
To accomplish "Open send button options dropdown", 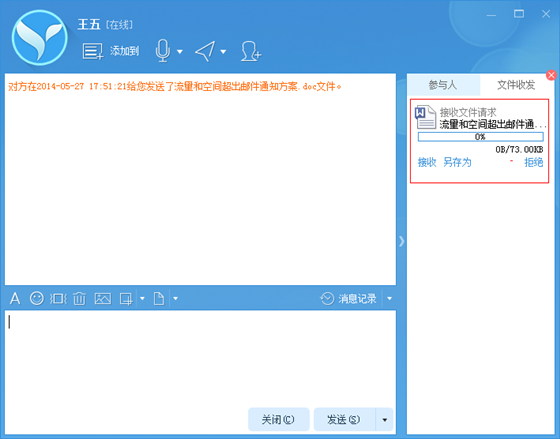I will pyautogui.click(x=384, y=419).
